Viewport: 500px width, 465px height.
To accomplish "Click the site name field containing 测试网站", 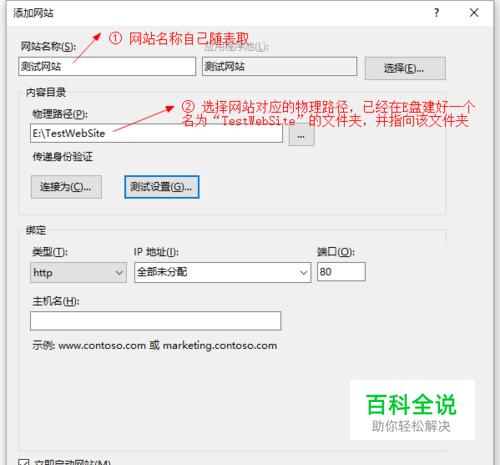I will 107,66.
